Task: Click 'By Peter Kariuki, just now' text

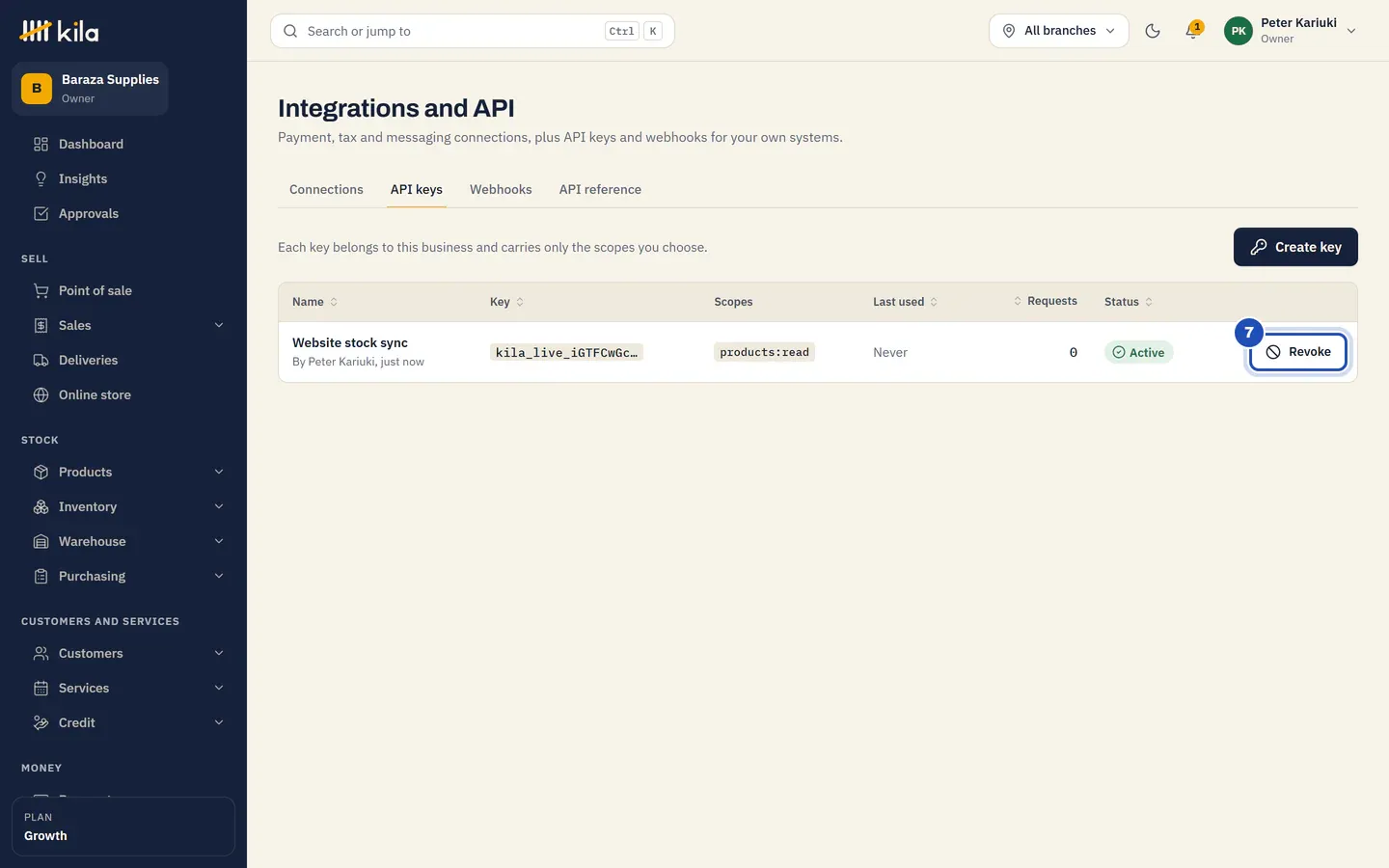Action: [358, 362]
